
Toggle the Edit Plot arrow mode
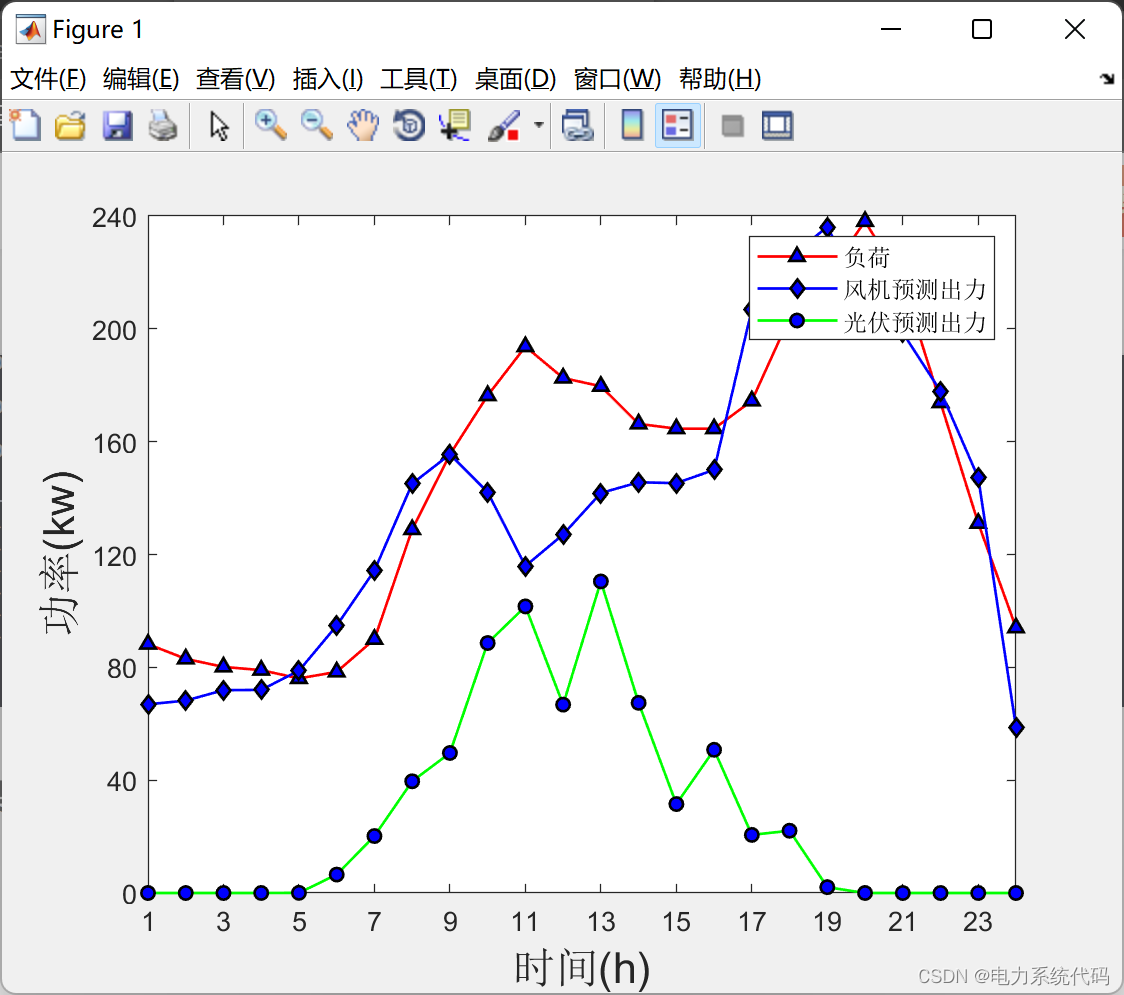point(219,126)
